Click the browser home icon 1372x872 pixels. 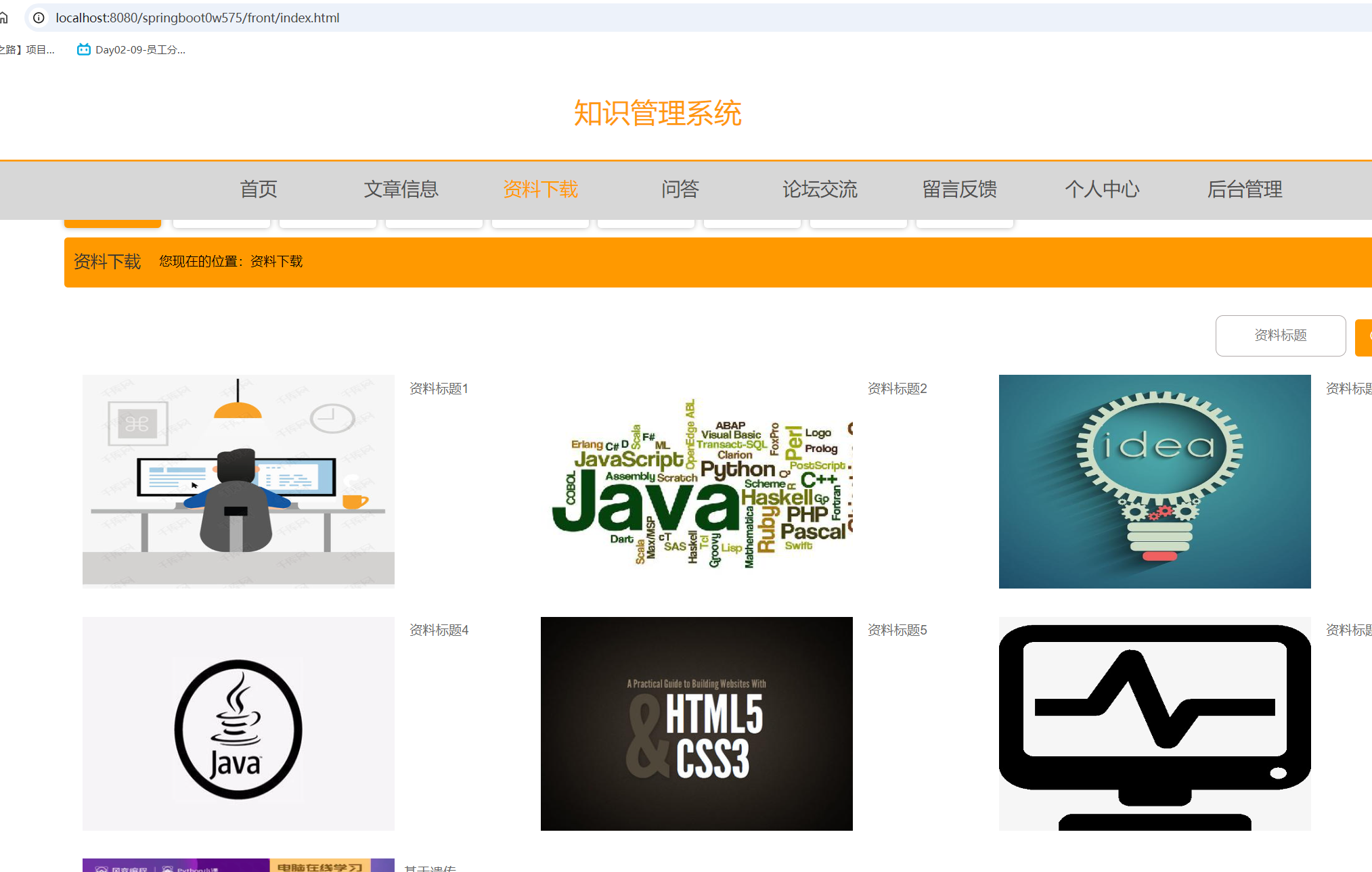pyautogui.click(x=4, y=18)
